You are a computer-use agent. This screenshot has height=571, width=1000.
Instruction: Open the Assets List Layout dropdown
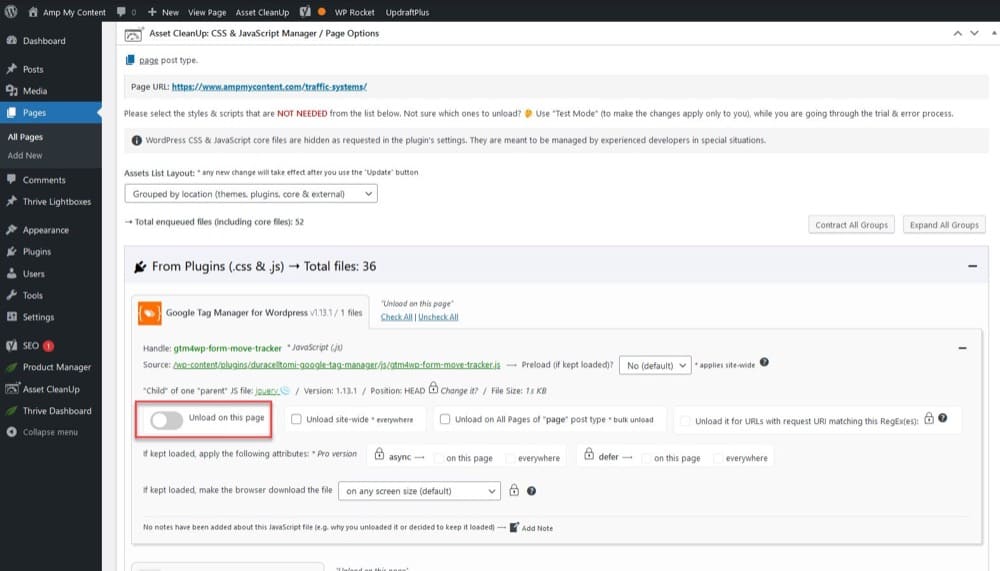[251, 194]
